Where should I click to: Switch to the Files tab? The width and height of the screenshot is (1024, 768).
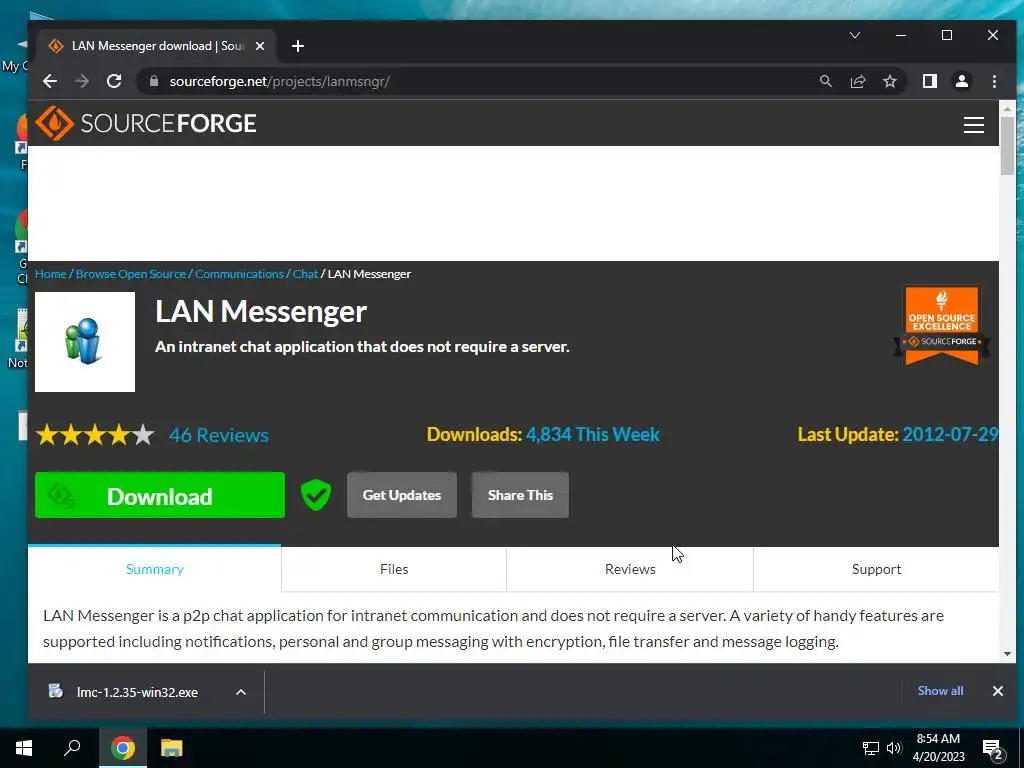[394, 569]
